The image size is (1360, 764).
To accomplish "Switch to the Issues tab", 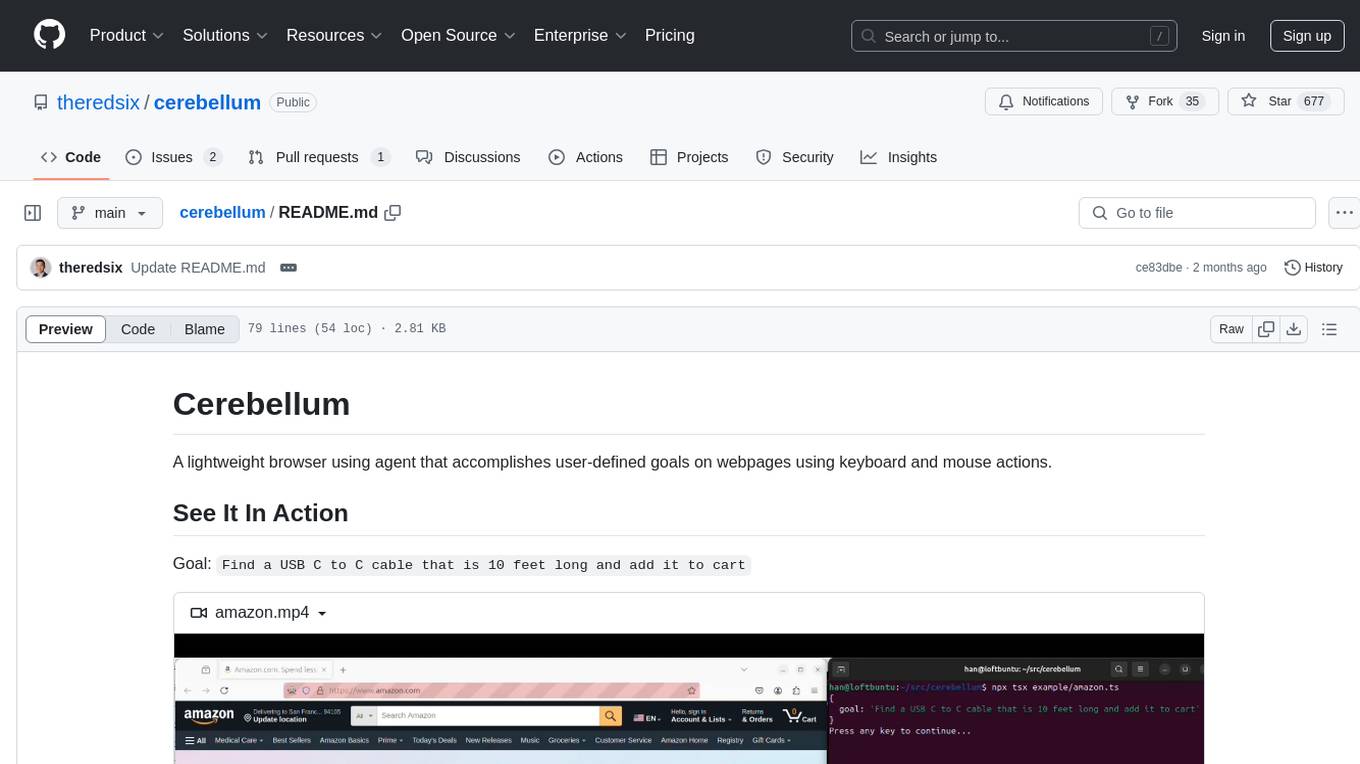I will 173,157.
